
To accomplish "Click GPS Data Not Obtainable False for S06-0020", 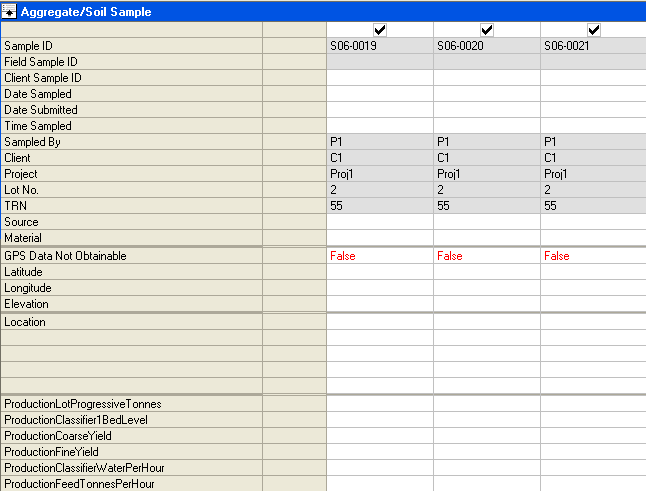I will 486,256.
